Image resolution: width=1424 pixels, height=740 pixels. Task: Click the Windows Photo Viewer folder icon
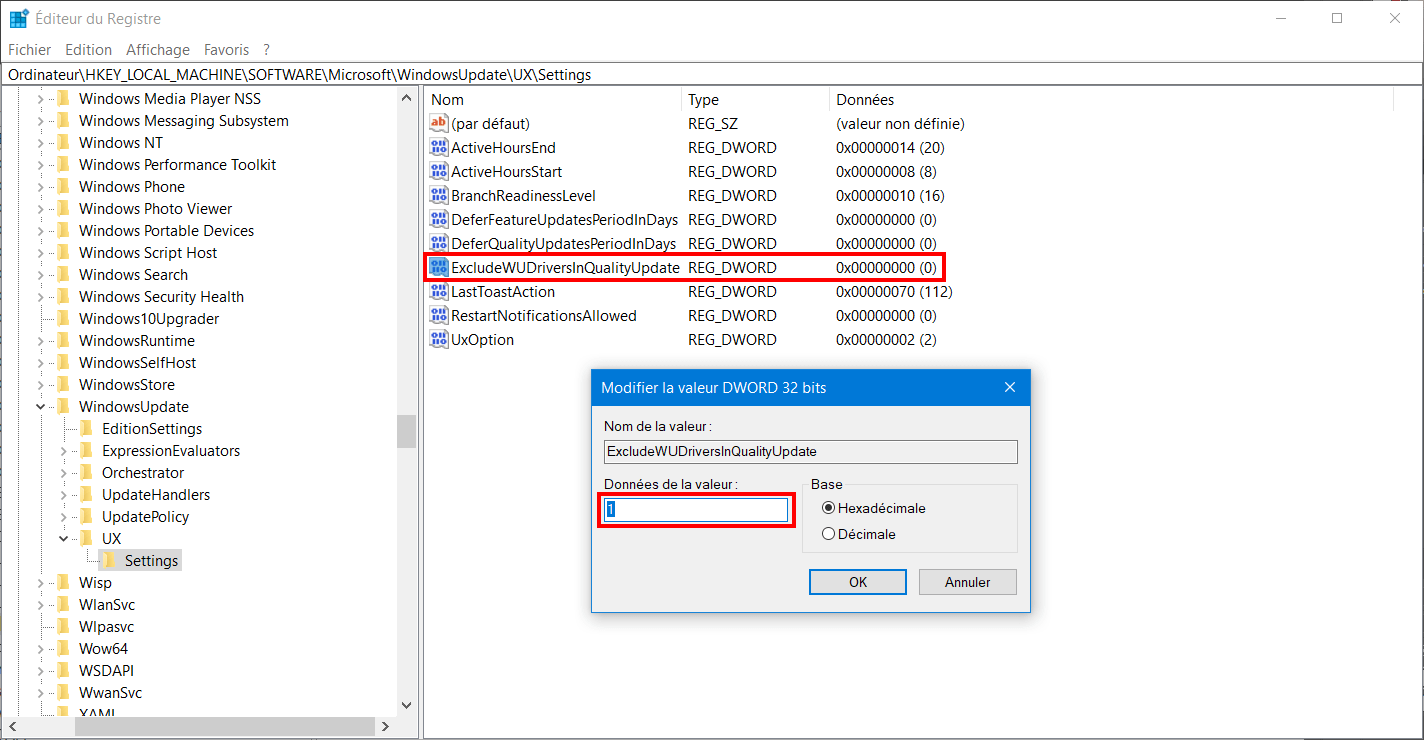pyautogui.click(x=64, y=208)
